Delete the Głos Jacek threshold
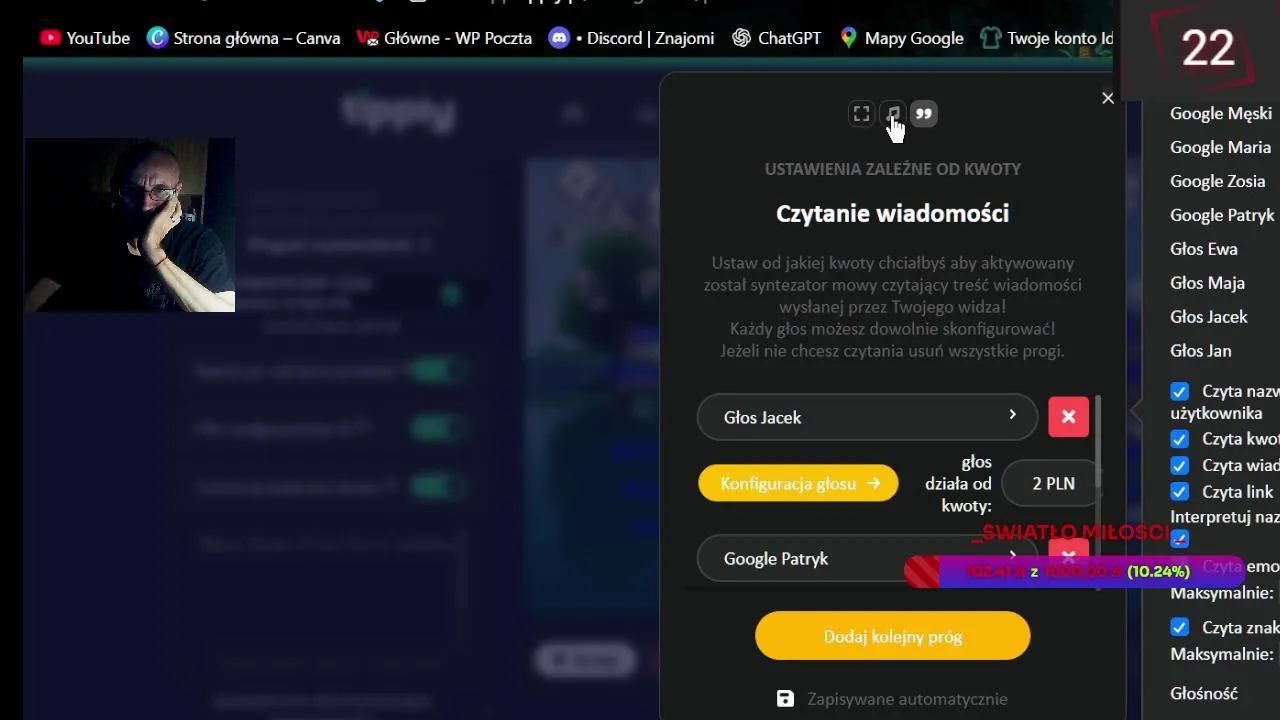This screenshot has height=720, width=1280. tap(1068, 417)
